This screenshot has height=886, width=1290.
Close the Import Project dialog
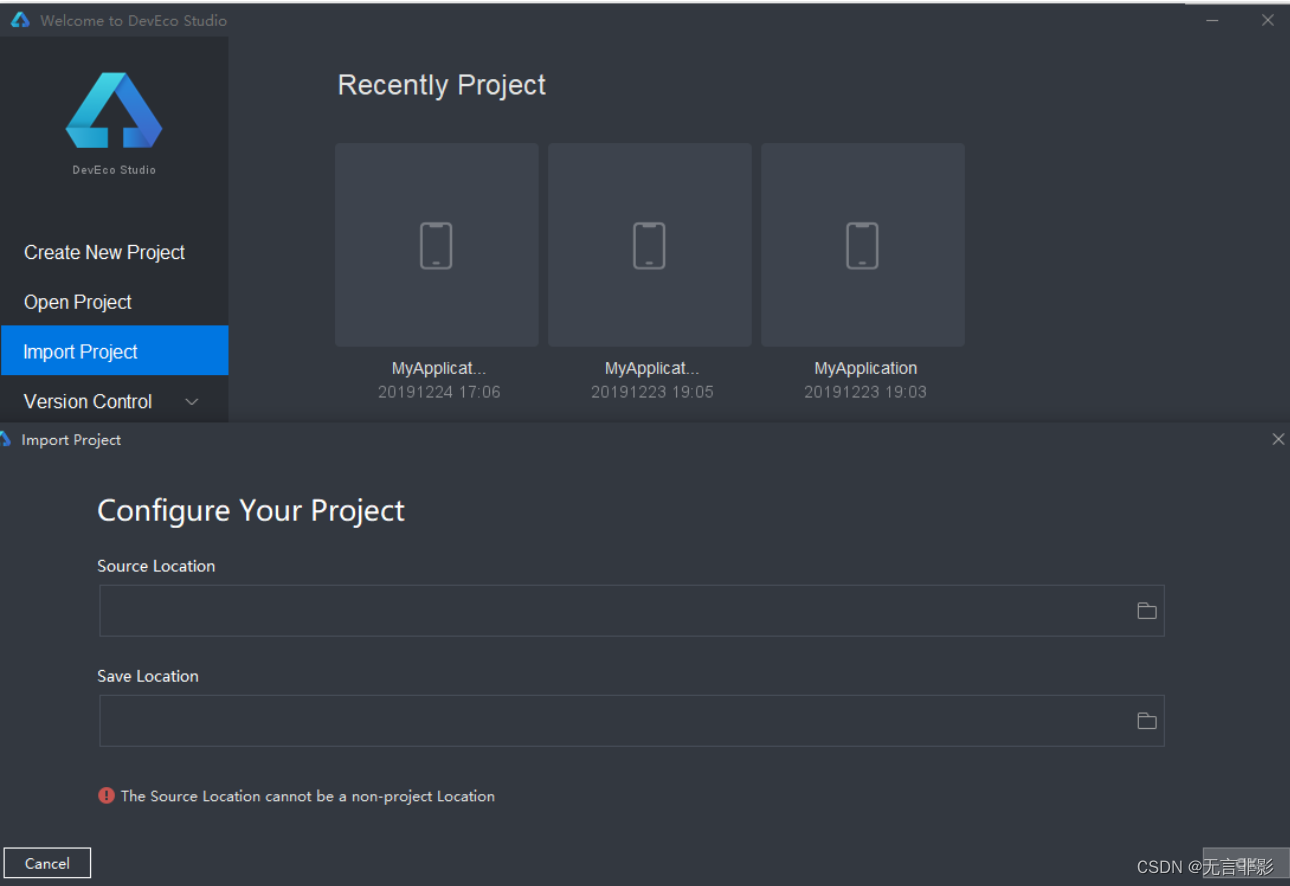(1278, 439)
